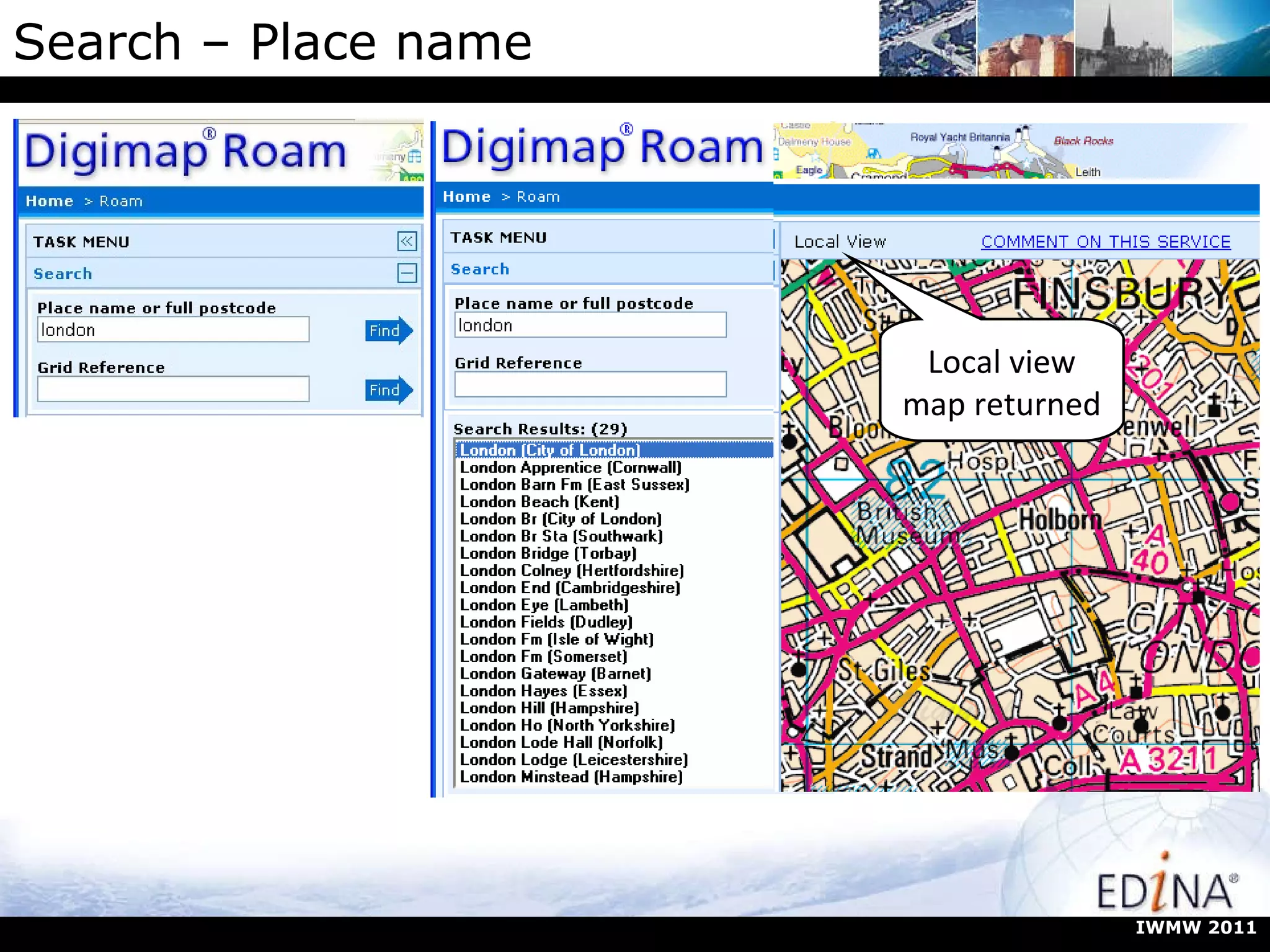This screenshot has width=1270, height=952.
Task: Select London Apprentice (Cornwall) result
Action: click(x=571, y=467)
